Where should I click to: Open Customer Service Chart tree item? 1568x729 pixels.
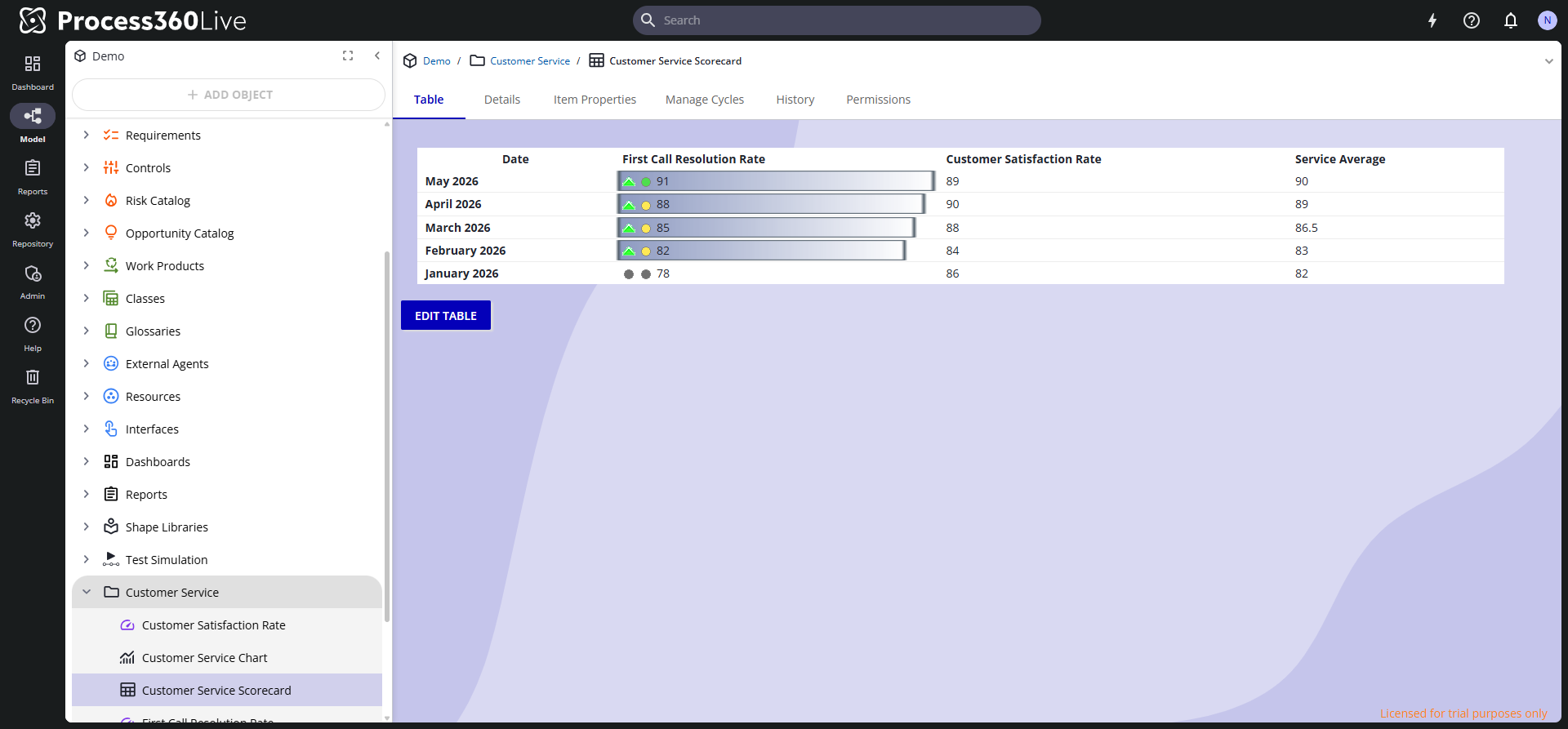click(x=227, y=657)
